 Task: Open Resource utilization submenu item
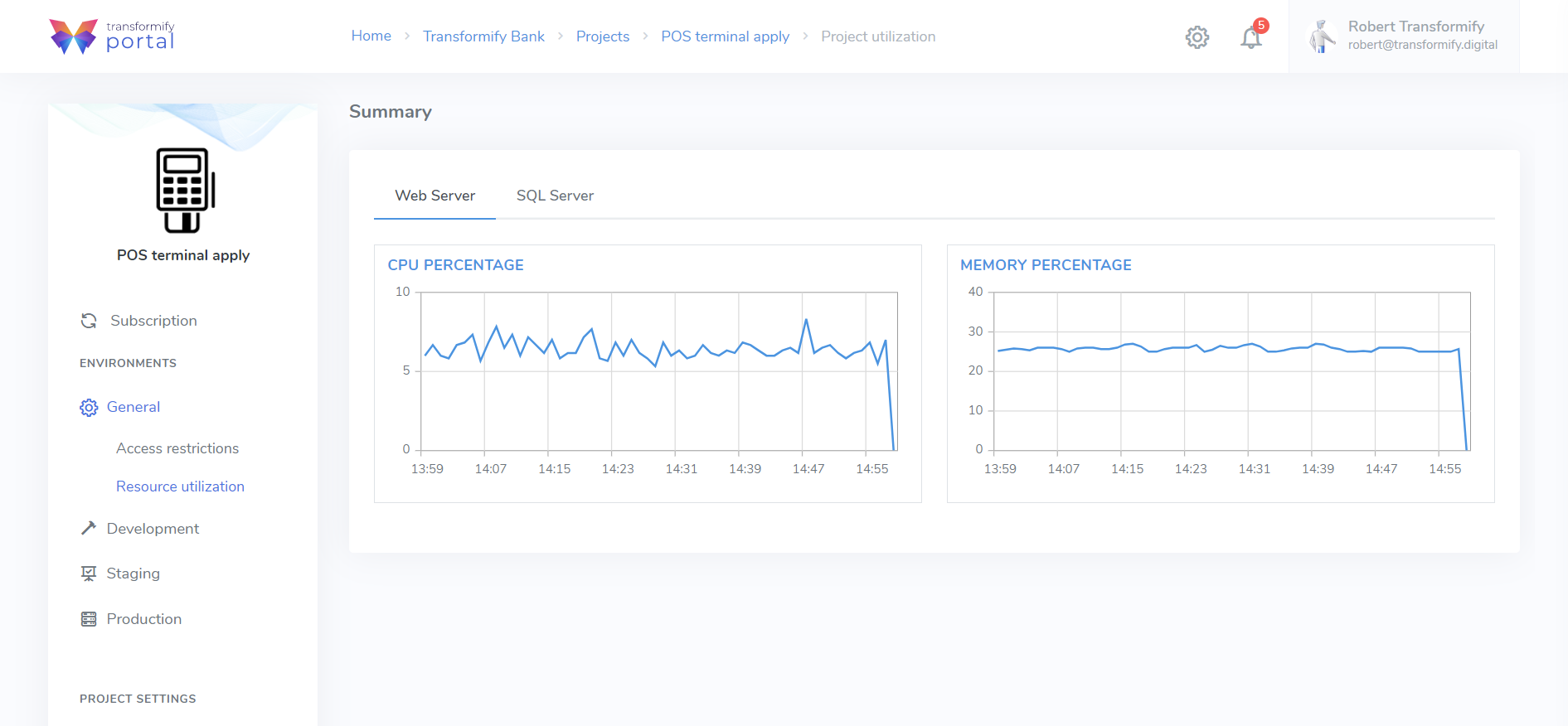click(x=180, y=486)
